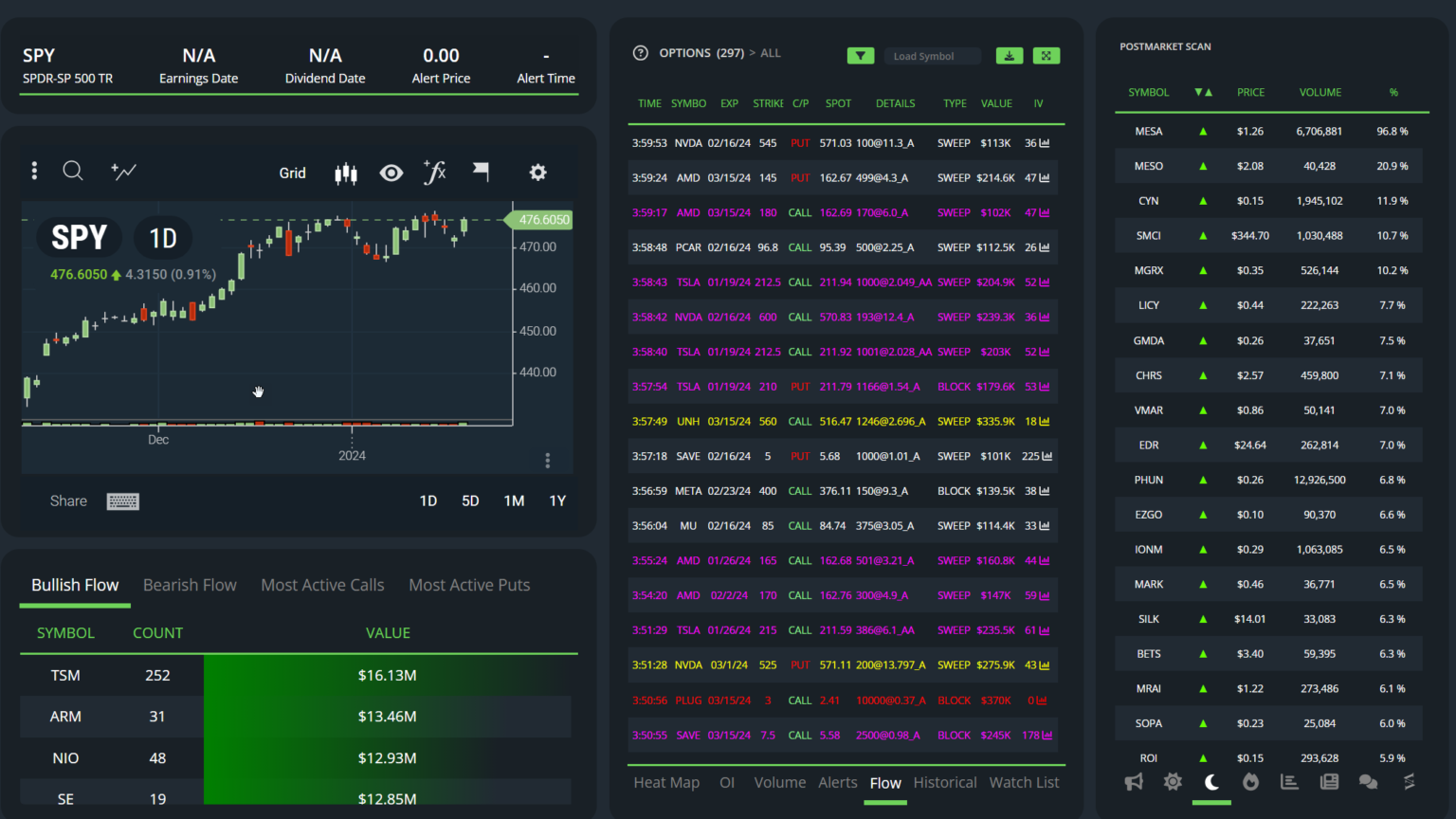Viewport: 1456px width, 819px height.
Task: Open the hot stocks fire icon
Action: 1250,782
